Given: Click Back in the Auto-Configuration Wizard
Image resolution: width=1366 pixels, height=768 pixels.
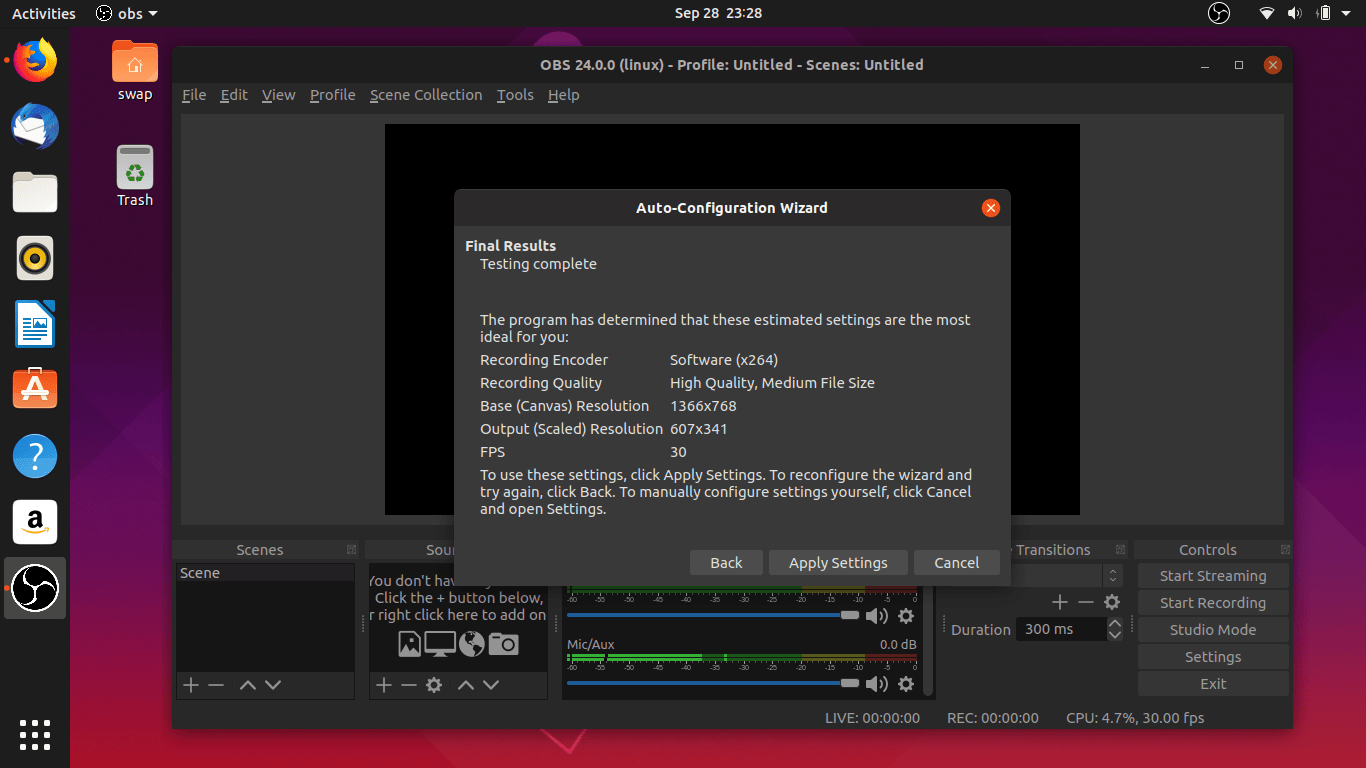Looking at the screenshot, I should coord(726,563).
